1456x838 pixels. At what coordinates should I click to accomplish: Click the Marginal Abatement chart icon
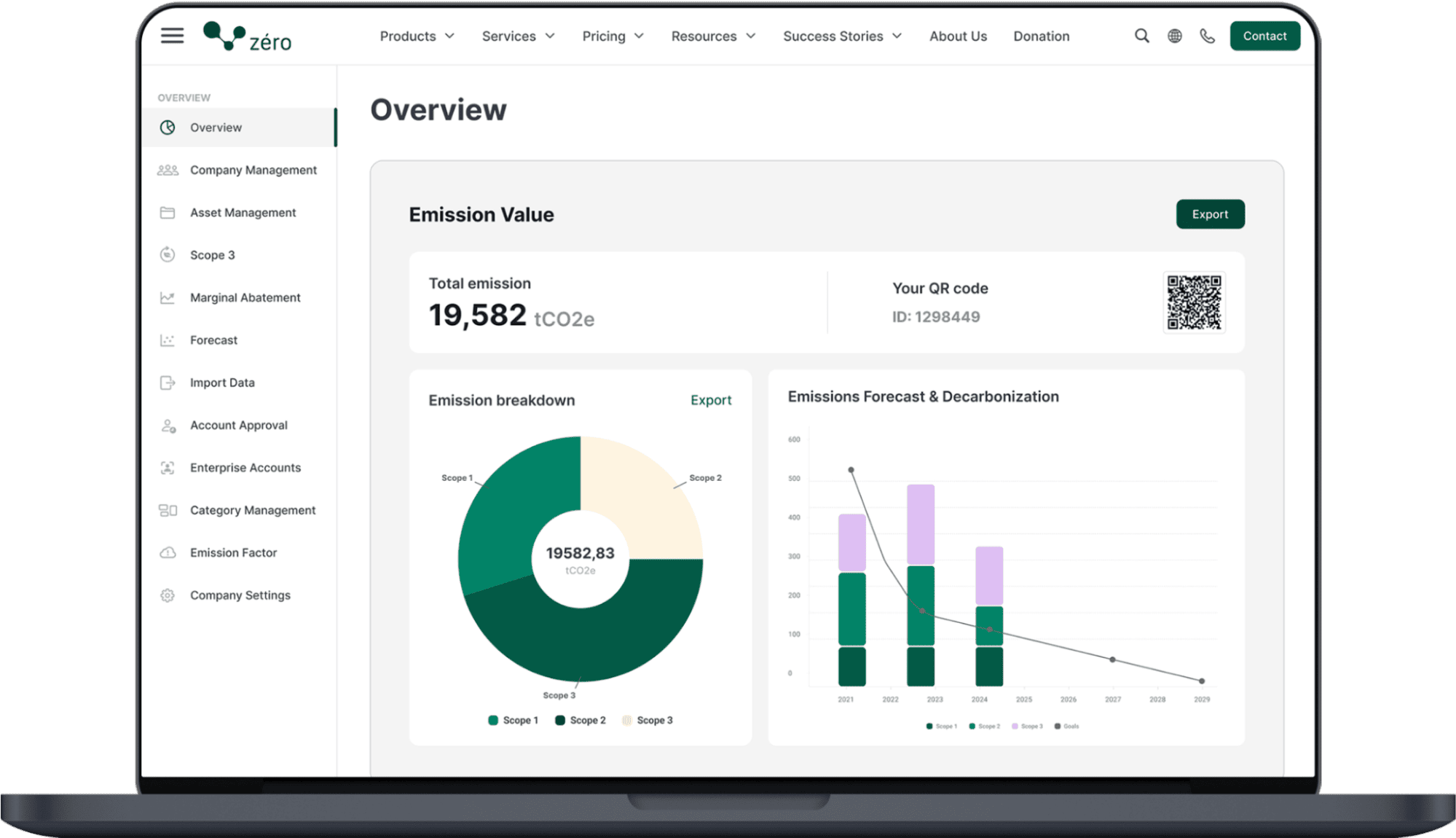click(165, 297)
